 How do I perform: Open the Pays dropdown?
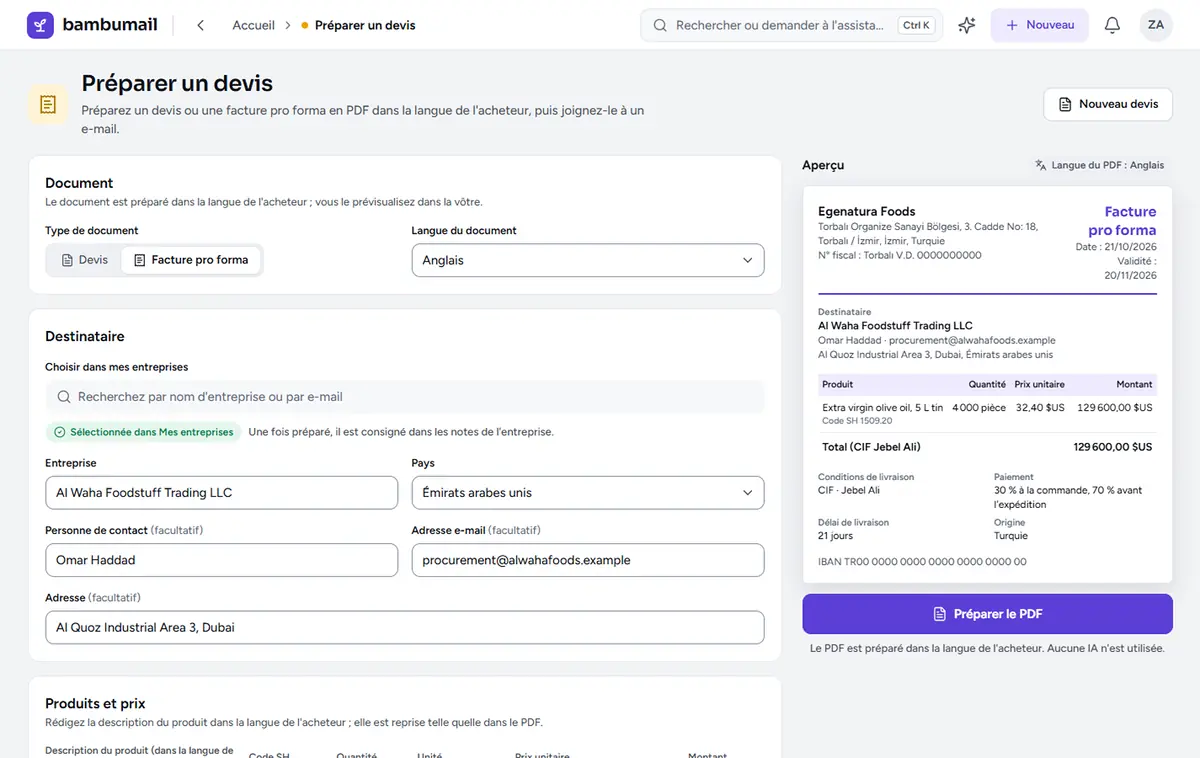(588, 493)
